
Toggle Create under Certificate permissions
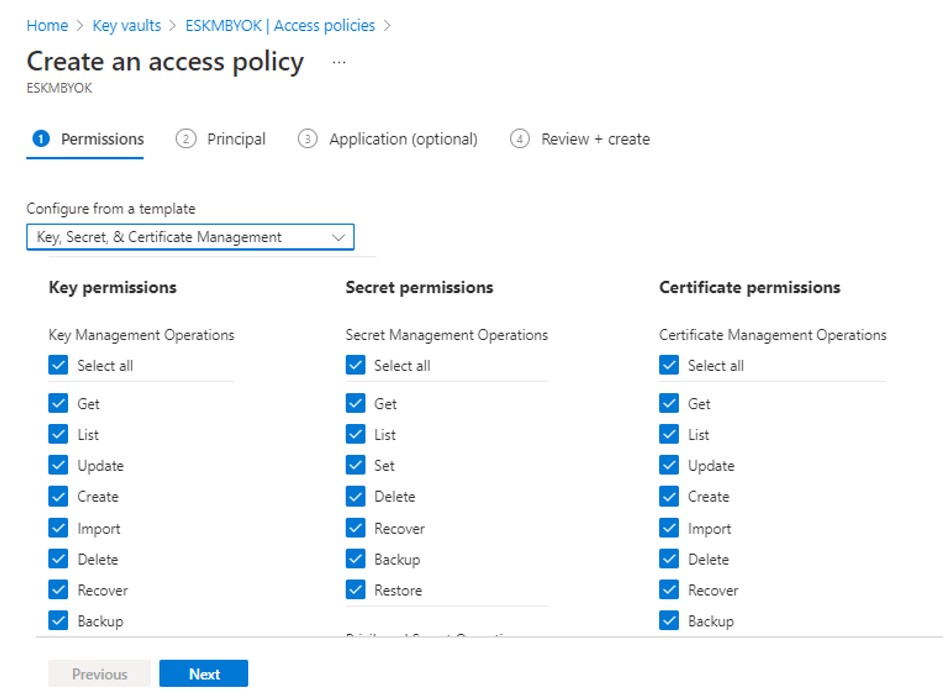point(669,496)
